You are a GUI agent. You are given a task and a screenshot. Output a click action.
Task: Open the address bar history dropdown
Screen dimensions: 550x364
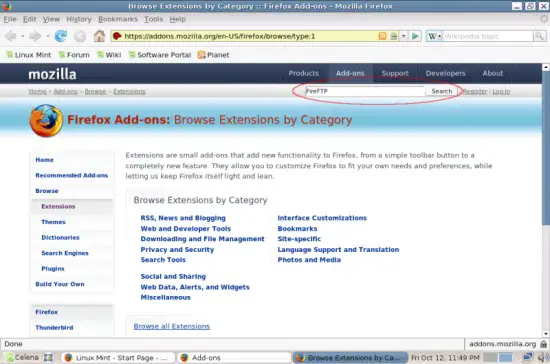coord(404,36)
